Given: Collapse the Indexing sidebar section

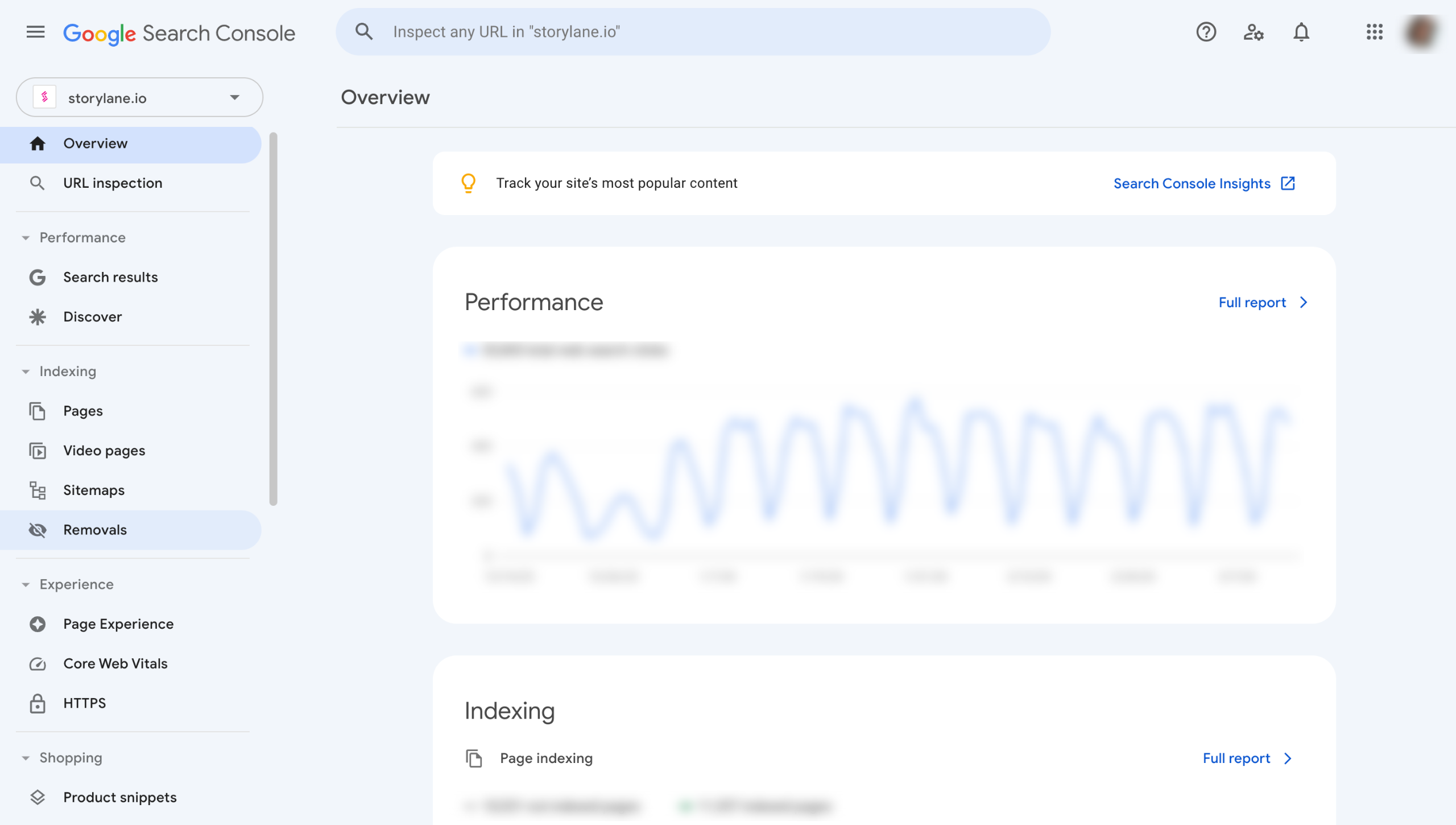Looking at the screenshot, I should (26, 372).
